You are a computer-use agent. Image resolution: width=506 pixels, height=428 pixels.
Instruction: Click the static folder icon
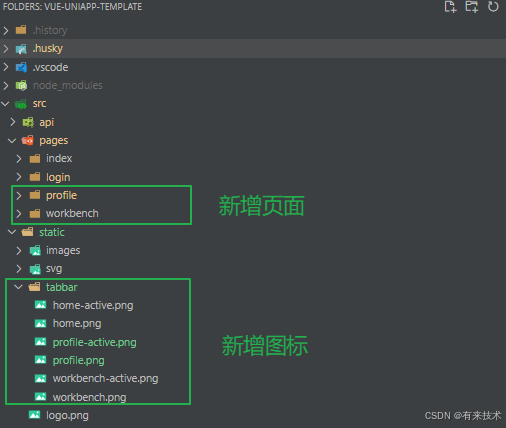pos(28,232)
